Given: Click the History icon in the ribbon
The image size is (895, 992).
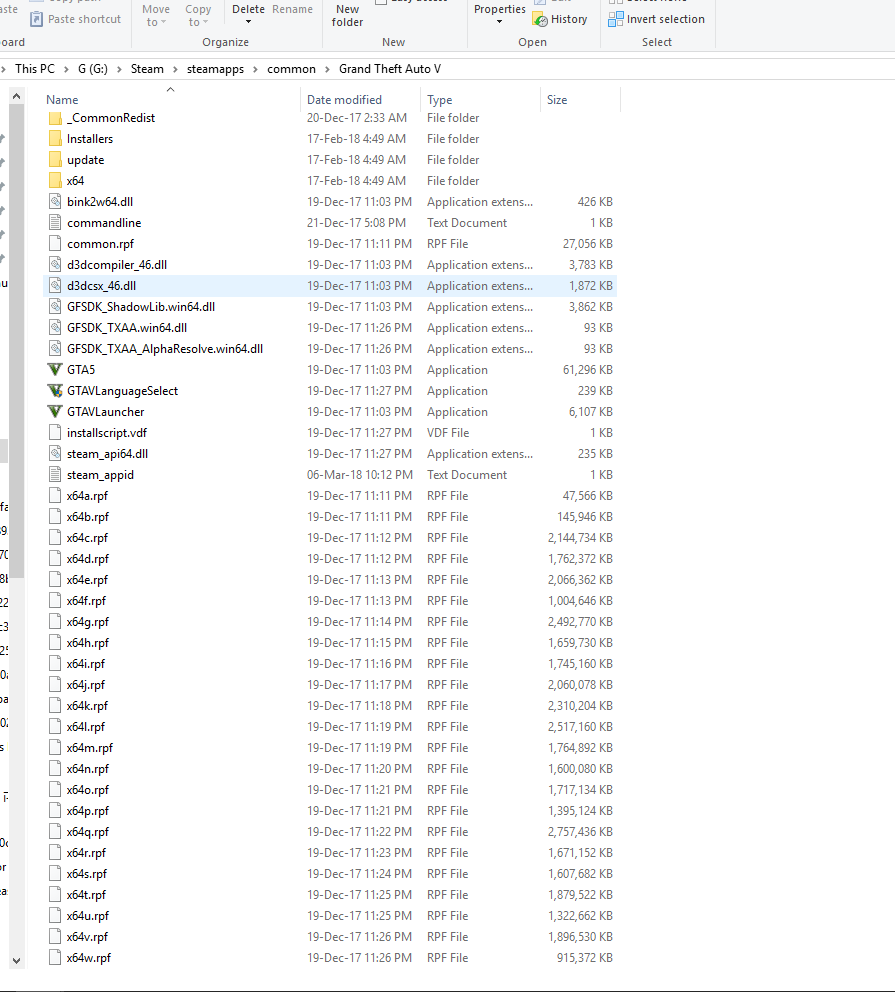Looking at the screenshot, I should (x=540, y=20).
